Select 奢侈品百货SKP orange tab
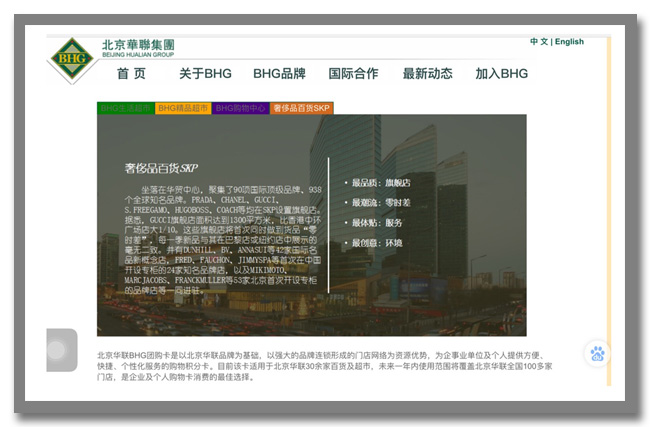This screenshot has height=427, width=651. (x=301, y=108)
